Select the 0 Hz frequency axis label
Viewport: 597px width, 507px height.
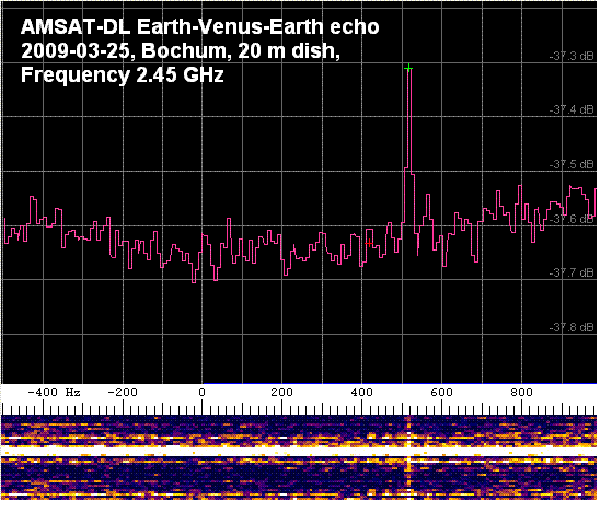[x=202, y=392]
